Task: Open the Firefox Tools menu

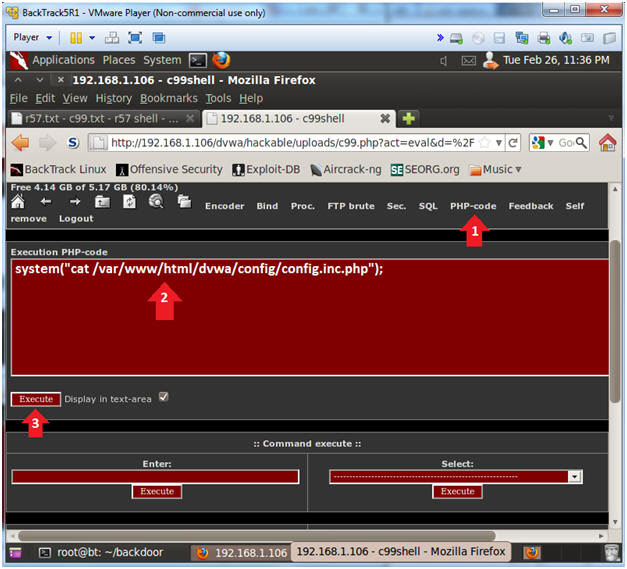Action: point(218,98)
